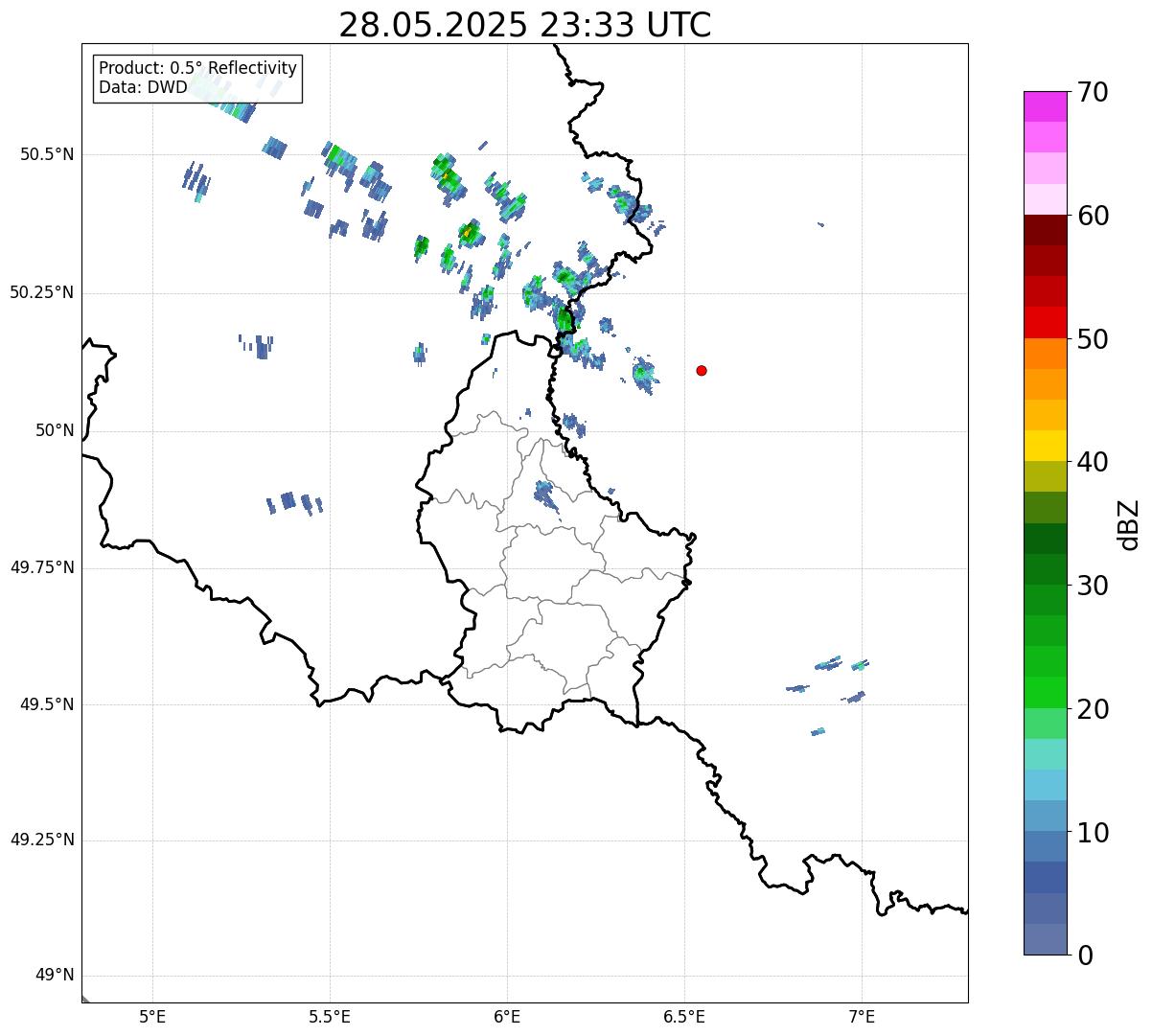
Task: Click the '49°N' latitude label
Action: tap(55, 976)
